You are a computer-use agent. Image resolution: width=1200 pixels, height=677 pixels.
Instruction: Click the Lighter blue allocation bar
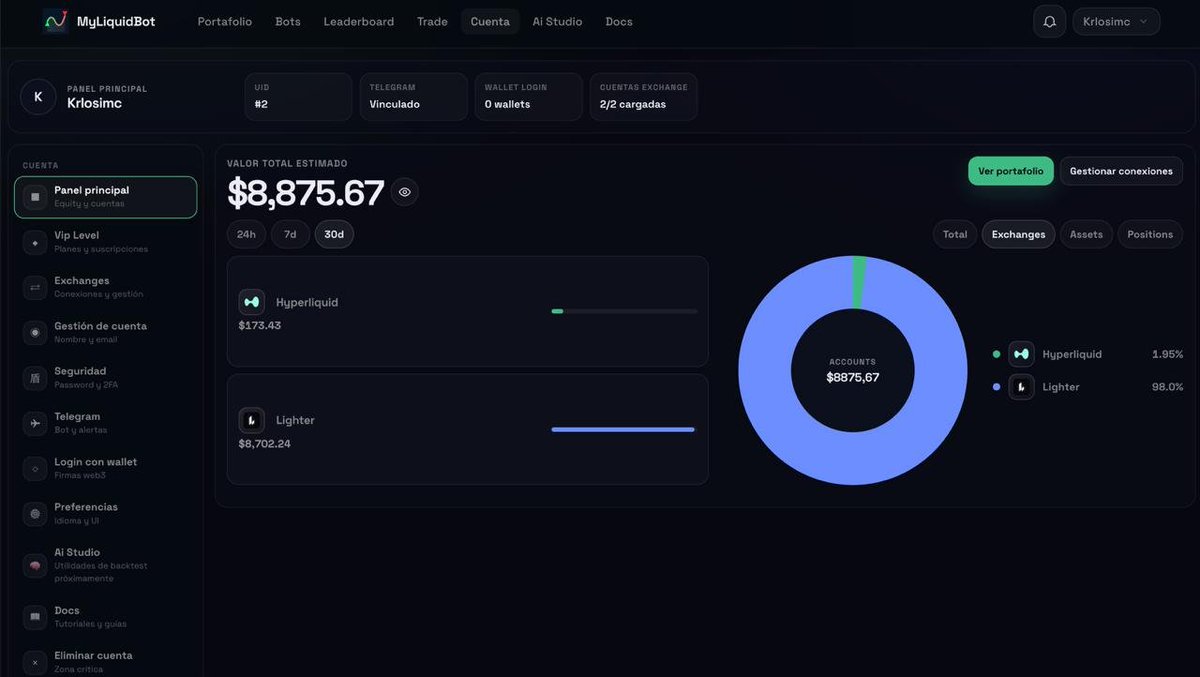tap(623, 429)
